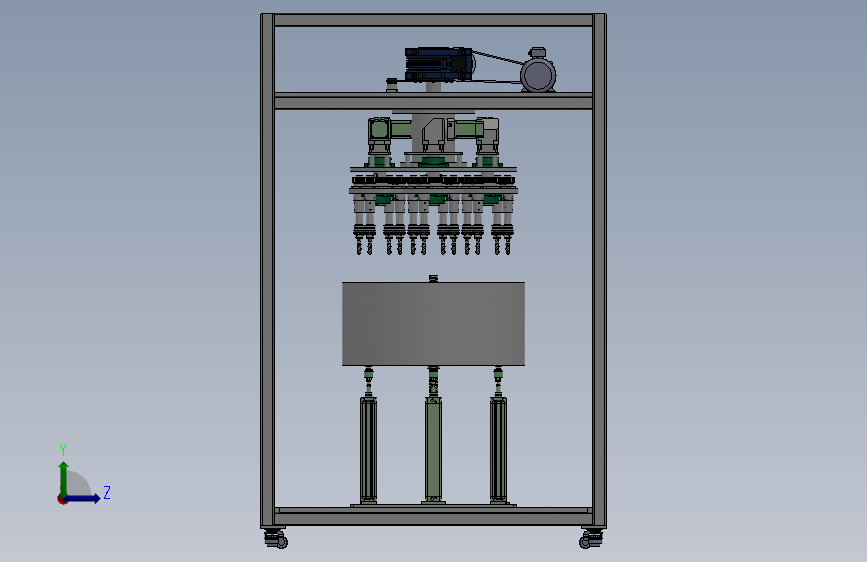The image size is (867, 562).
Task: Select the rightmost drill spindle tip
Action: point(508,247)
